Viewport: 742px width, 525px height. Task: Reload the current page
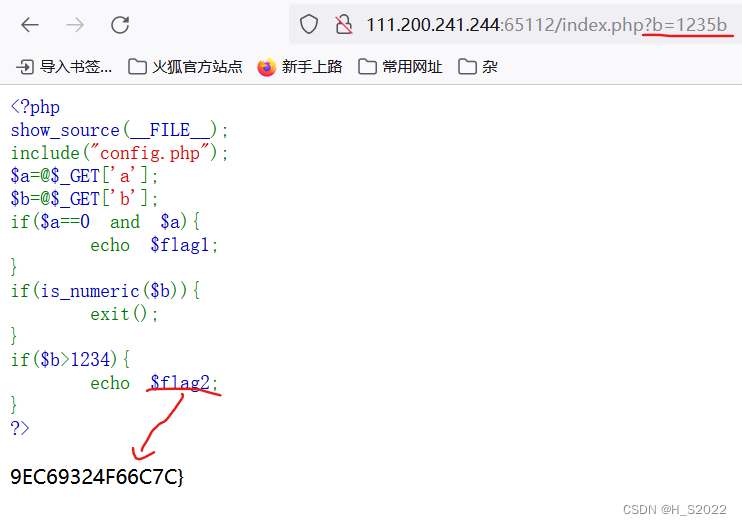120,25
